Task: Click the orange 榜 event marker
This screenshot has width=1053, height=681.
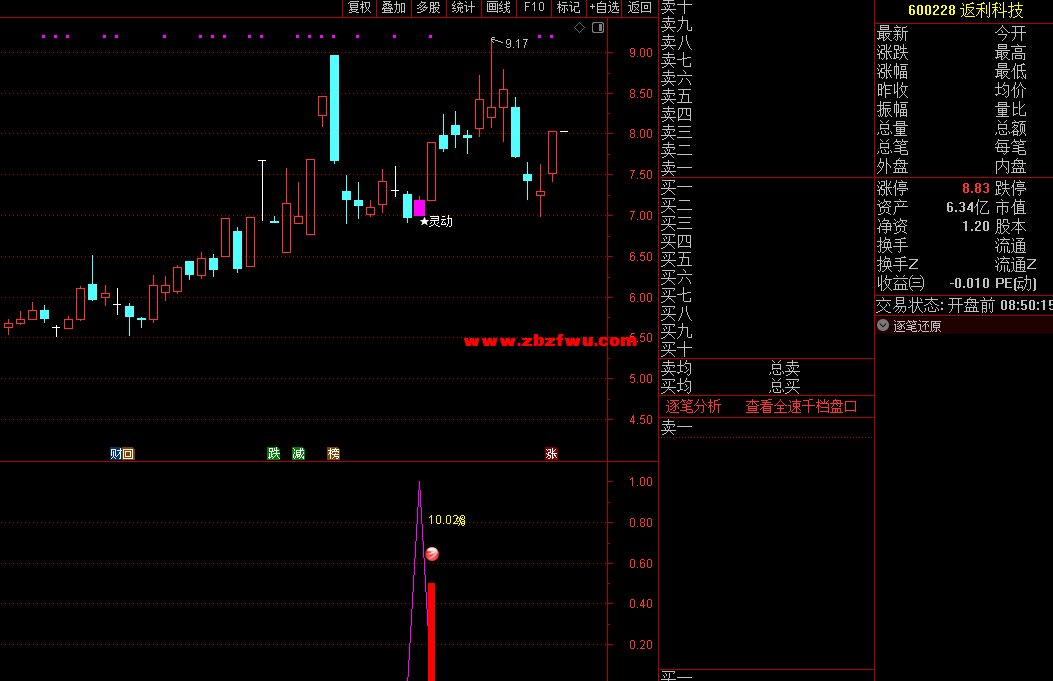Action: click(334, 454)
